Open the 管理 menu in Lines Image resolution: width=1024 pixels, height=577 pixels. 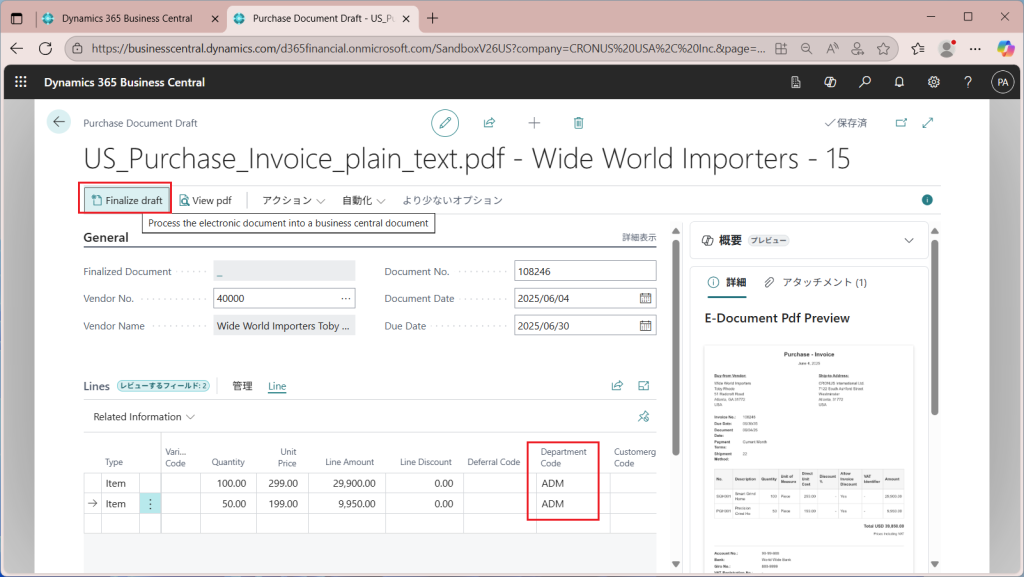click(242, 386)
